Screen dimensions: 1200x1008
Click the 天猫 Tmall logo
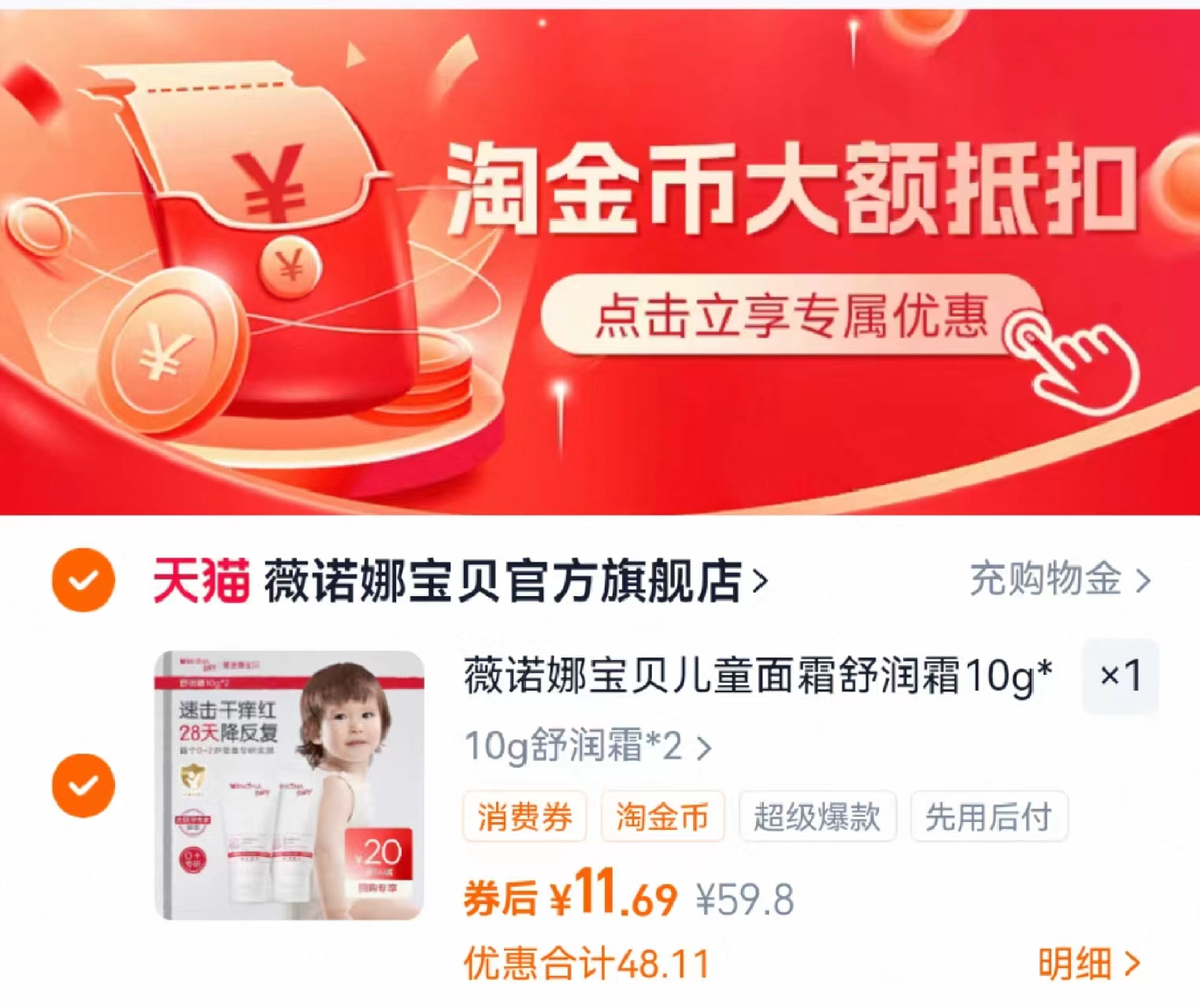click(x=202, y=581)
